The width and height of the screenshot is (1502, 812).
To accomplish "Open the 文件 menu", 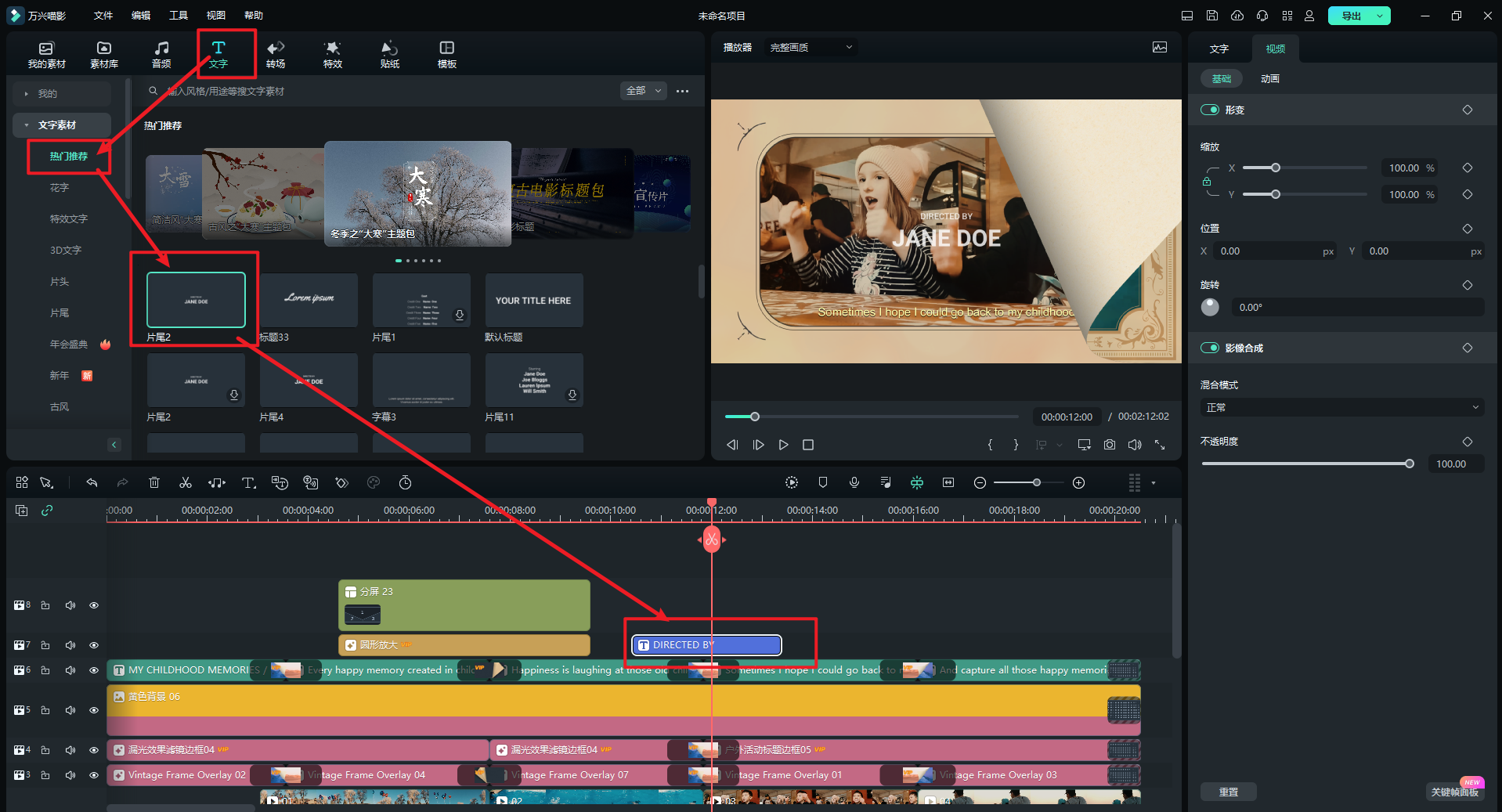I will pyautogui.click(x=103, y=16).
